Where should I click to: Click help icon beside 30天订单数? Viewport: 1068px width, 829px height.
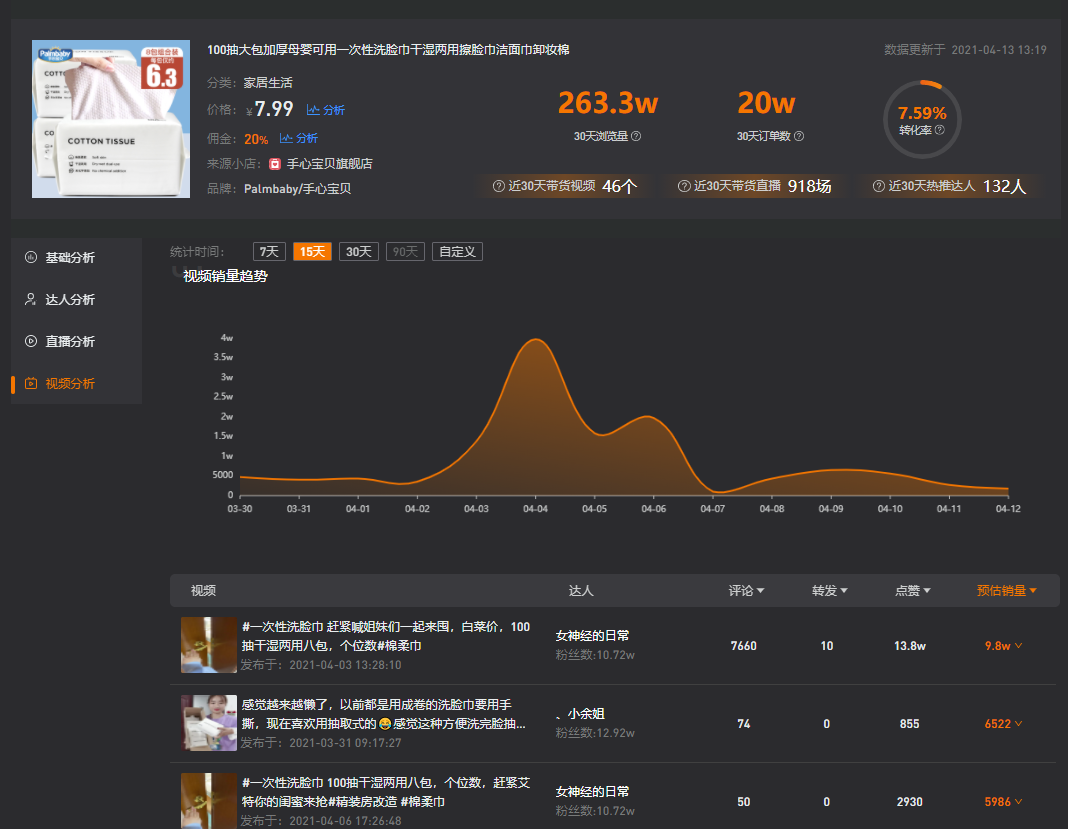[799, 136]
